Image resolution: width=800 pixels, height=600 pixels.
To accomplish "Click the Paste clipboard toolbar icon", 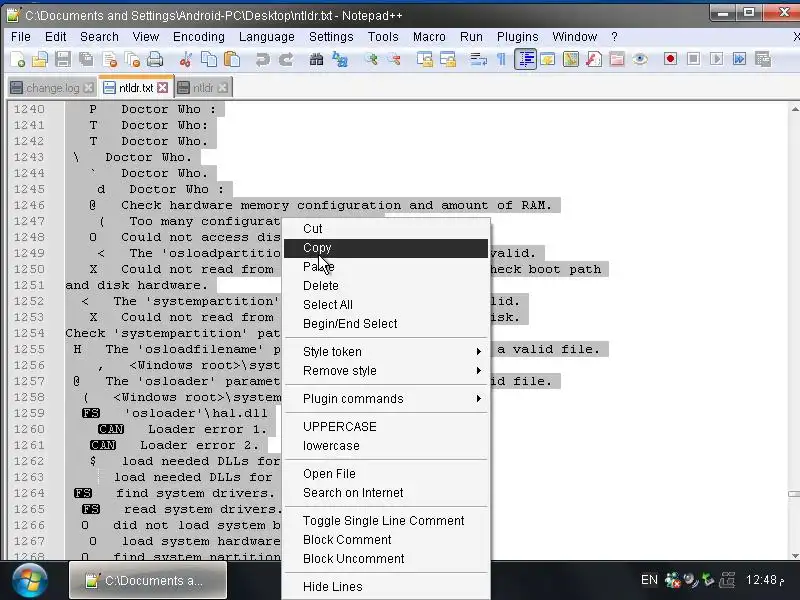I will [x=232, y=60].
